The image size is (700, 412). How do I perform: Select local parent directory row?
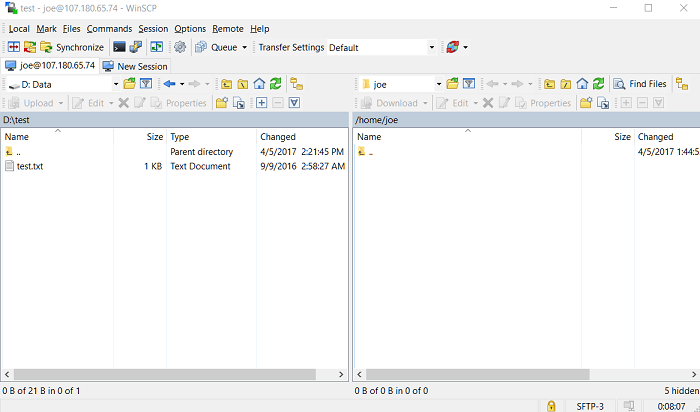tap(174, 152)
